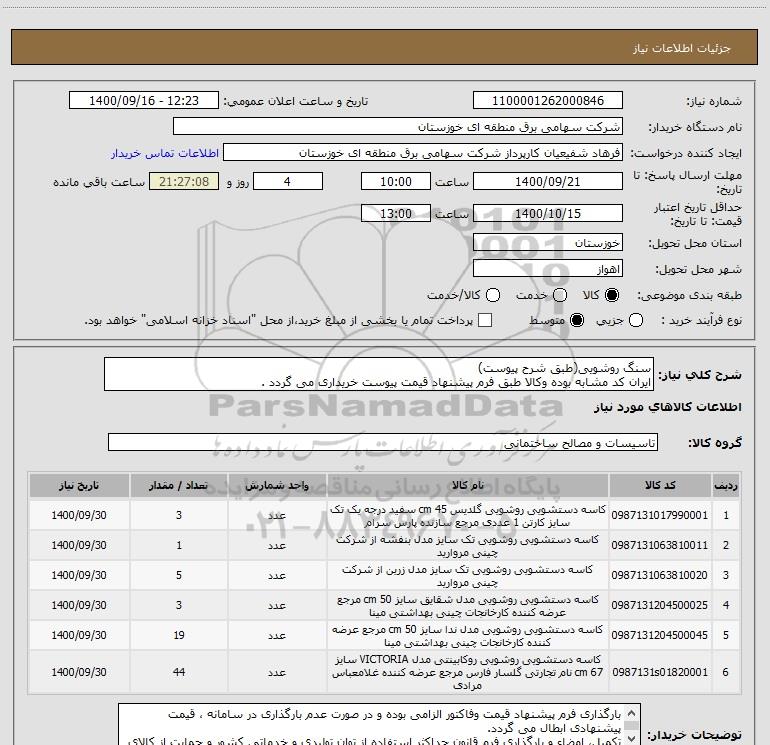Choose the جزیی purchase type radio button
Viewport: 770px width, 745px height.
click(635, 320)
